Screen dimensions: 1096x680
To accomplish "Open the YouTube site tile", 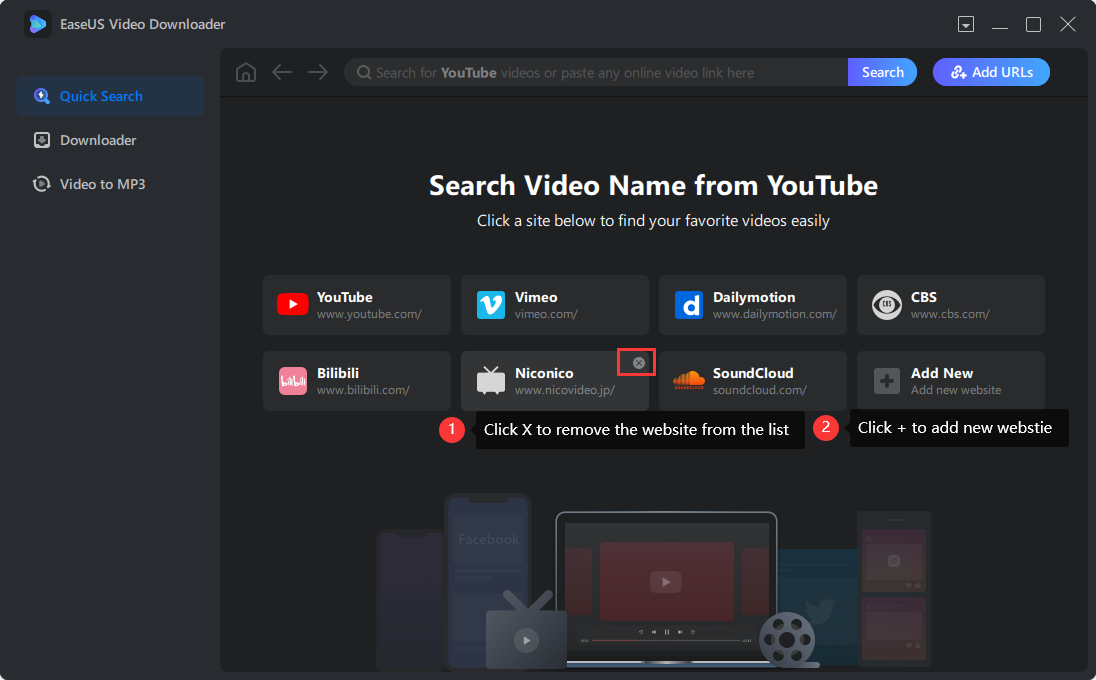I will point(355,305).
